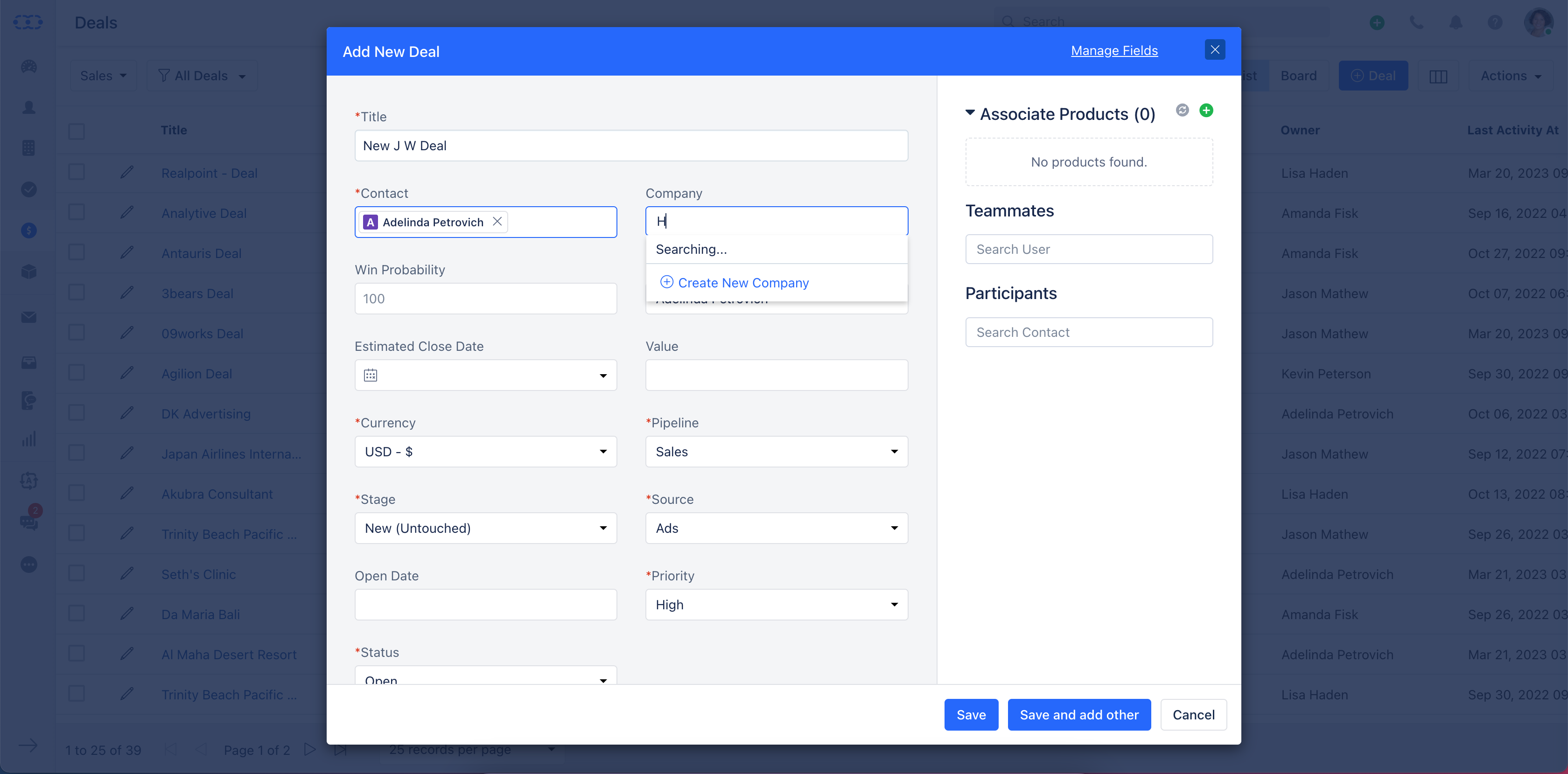
Task: Expand sidebar with bottom arrow icon
Action: point(28,746)
